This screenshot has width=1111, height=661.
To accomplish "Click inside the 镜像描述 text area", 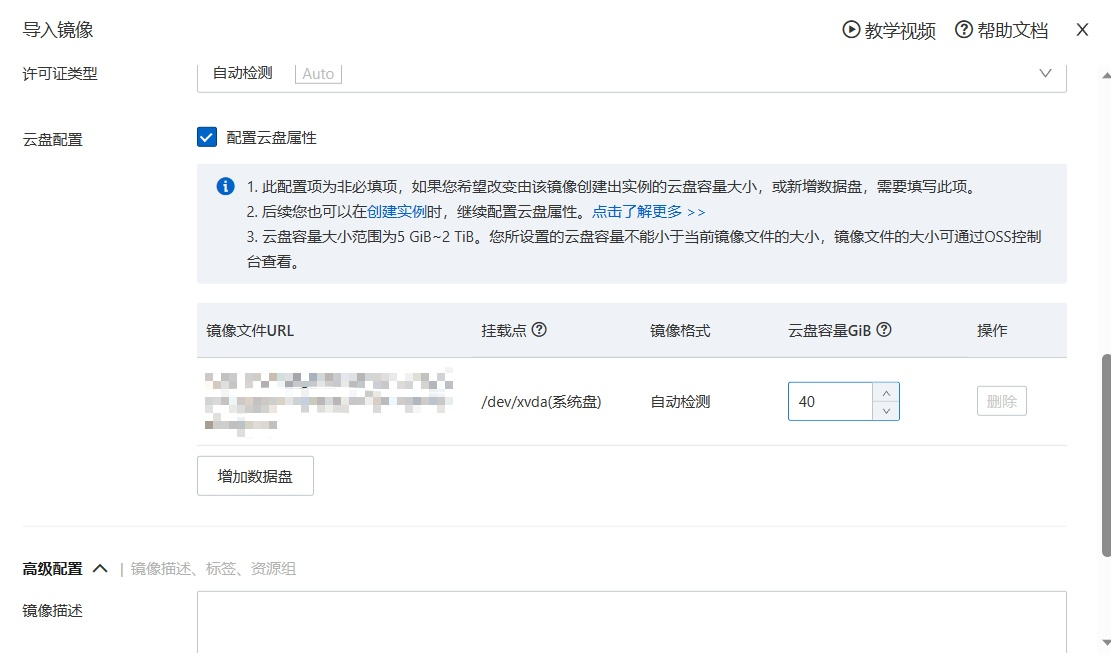I will tap(630, 620).
